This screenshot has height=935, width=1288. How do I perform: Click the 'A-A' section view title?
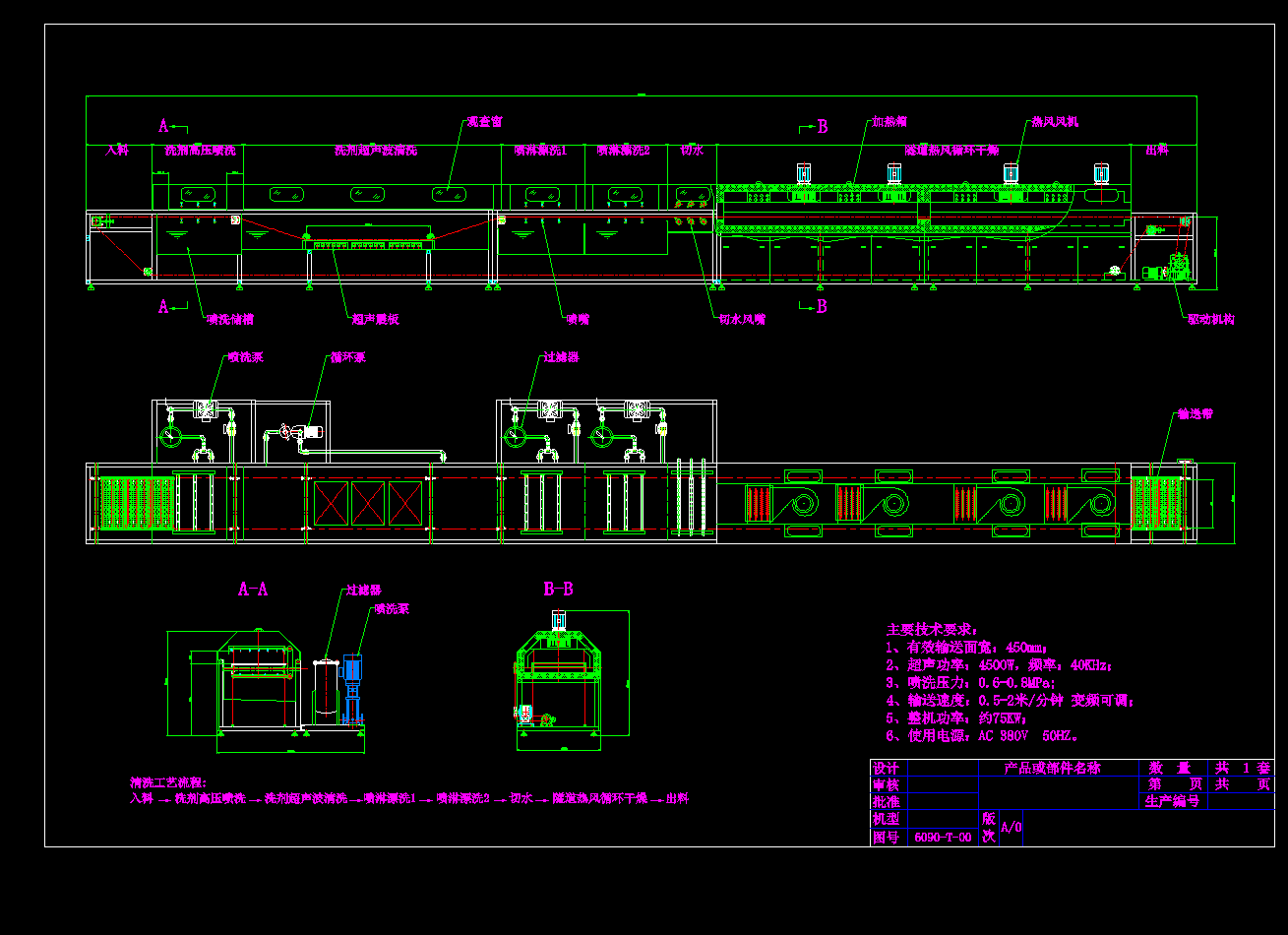pyautogui.click(x=253, y=590)
